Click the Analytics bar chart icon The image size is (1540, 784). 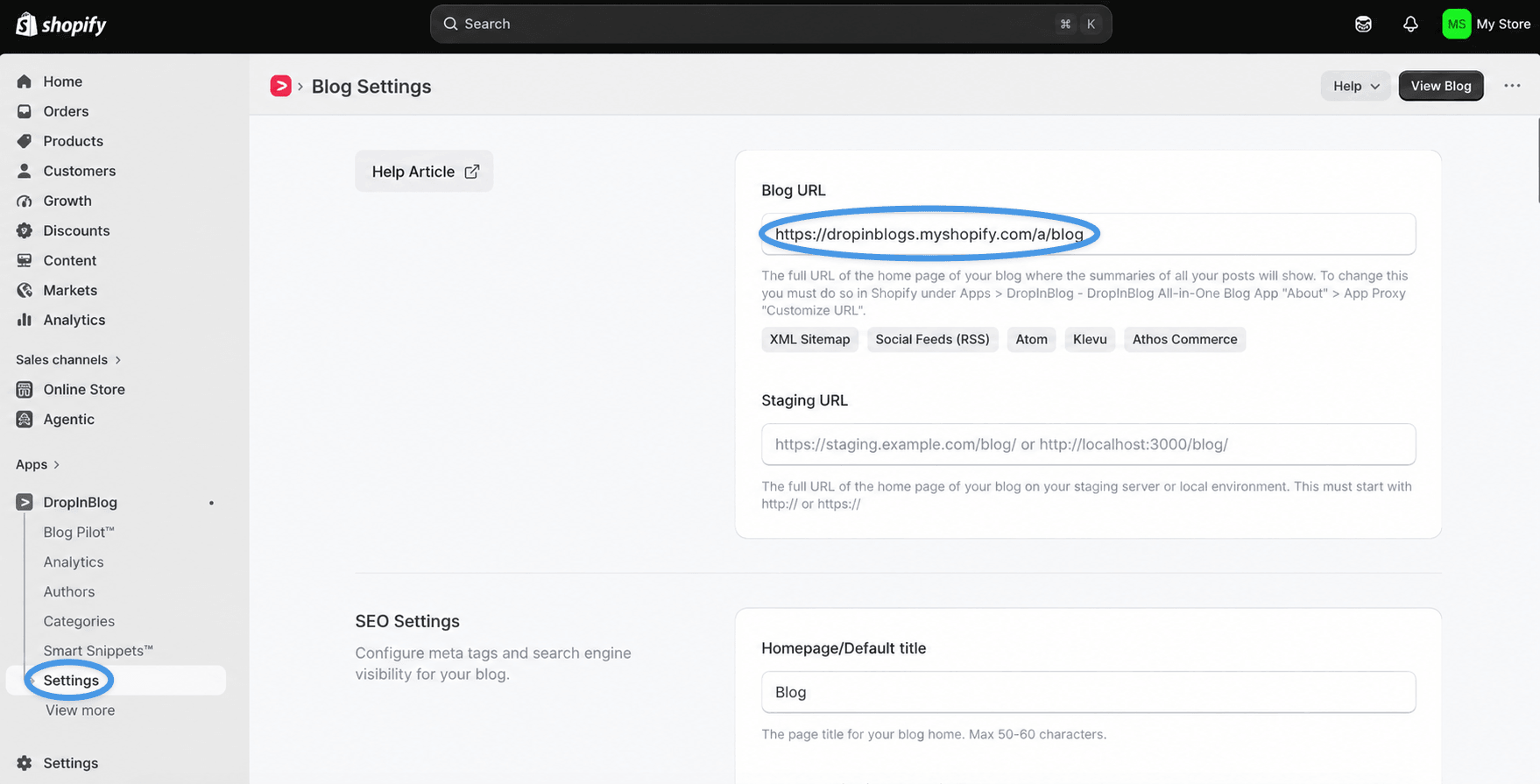coord(25,320)
